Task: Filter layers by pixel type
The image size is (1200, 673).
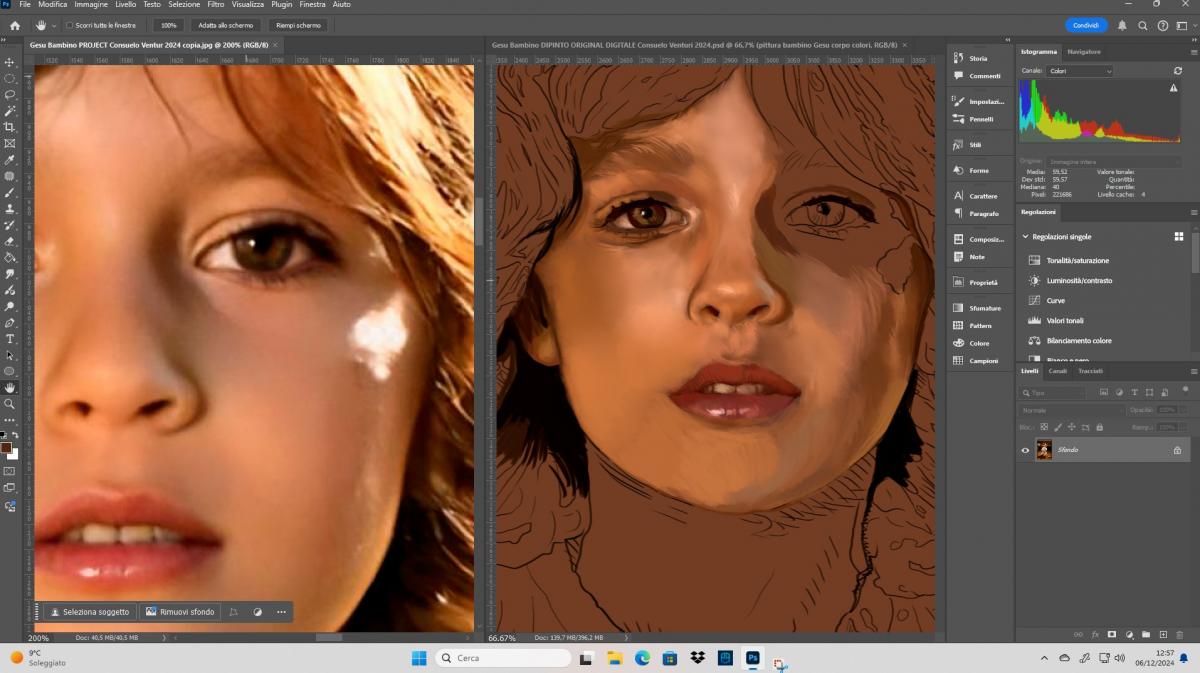Action: (1103, 393)
